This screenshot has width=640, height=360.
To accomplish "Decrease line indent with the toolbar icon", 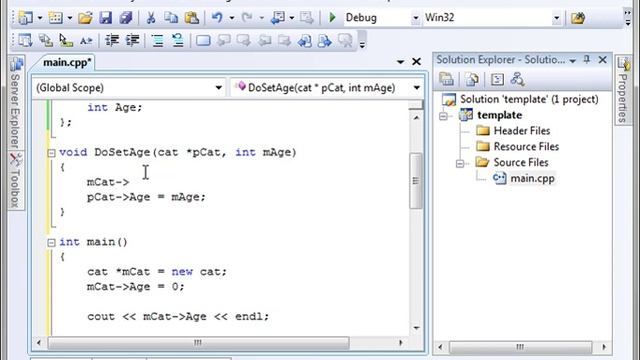I will coord(112,40).
